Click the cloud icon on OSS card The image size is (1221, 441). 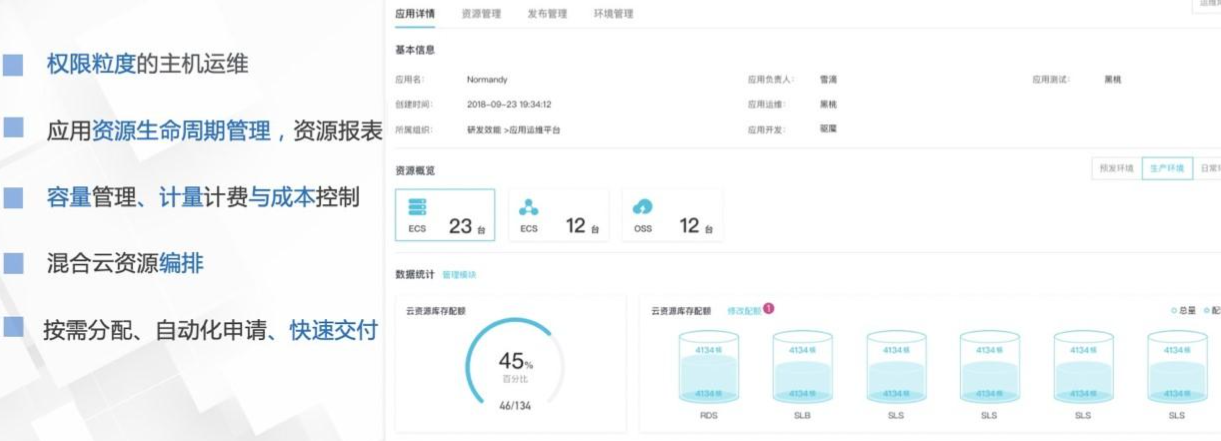click(x=643, y=206)
